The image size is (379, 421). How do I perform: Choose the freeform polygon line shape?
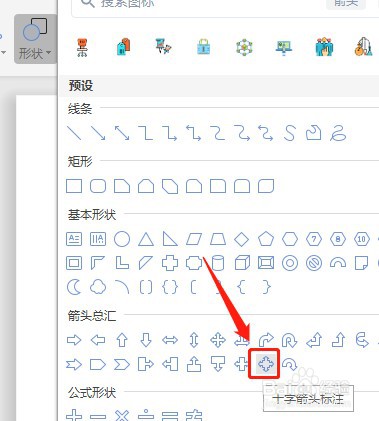coord(313,133)
